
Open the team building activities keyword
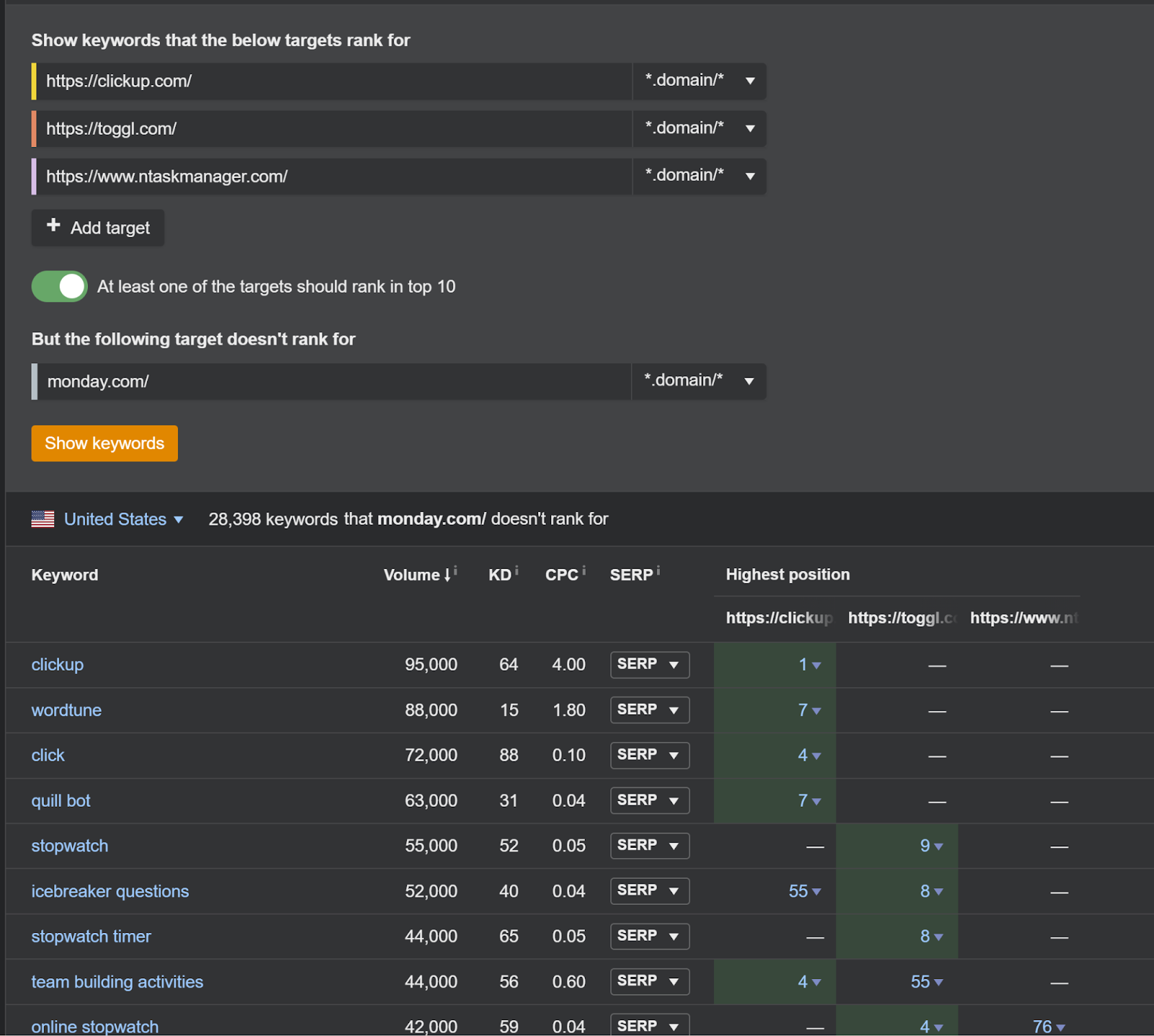[x=117, y=982]
